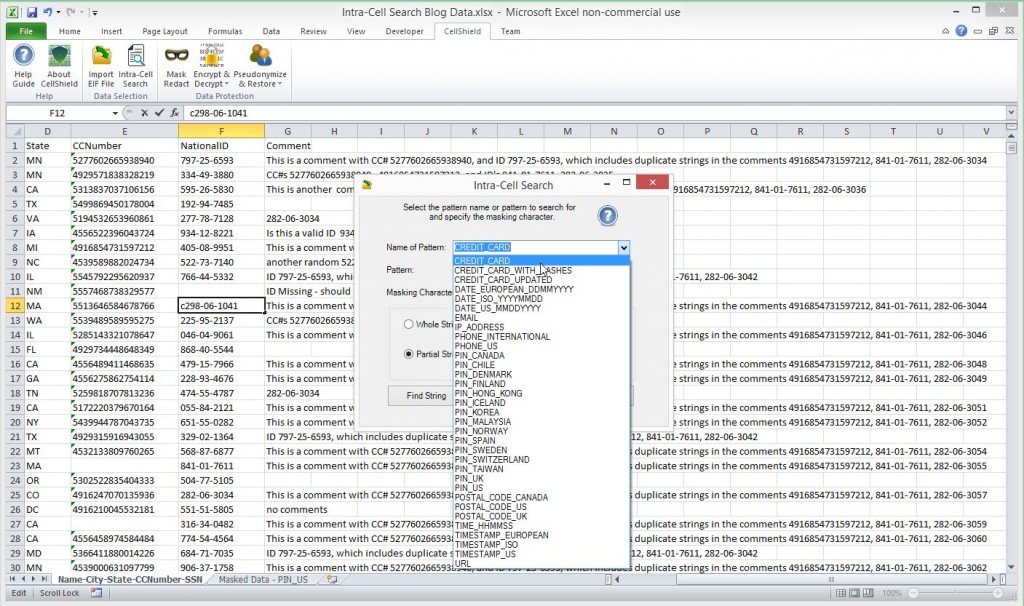Click row 25 header
Viewport: 1024px width, 606px height.
point(15,495)
